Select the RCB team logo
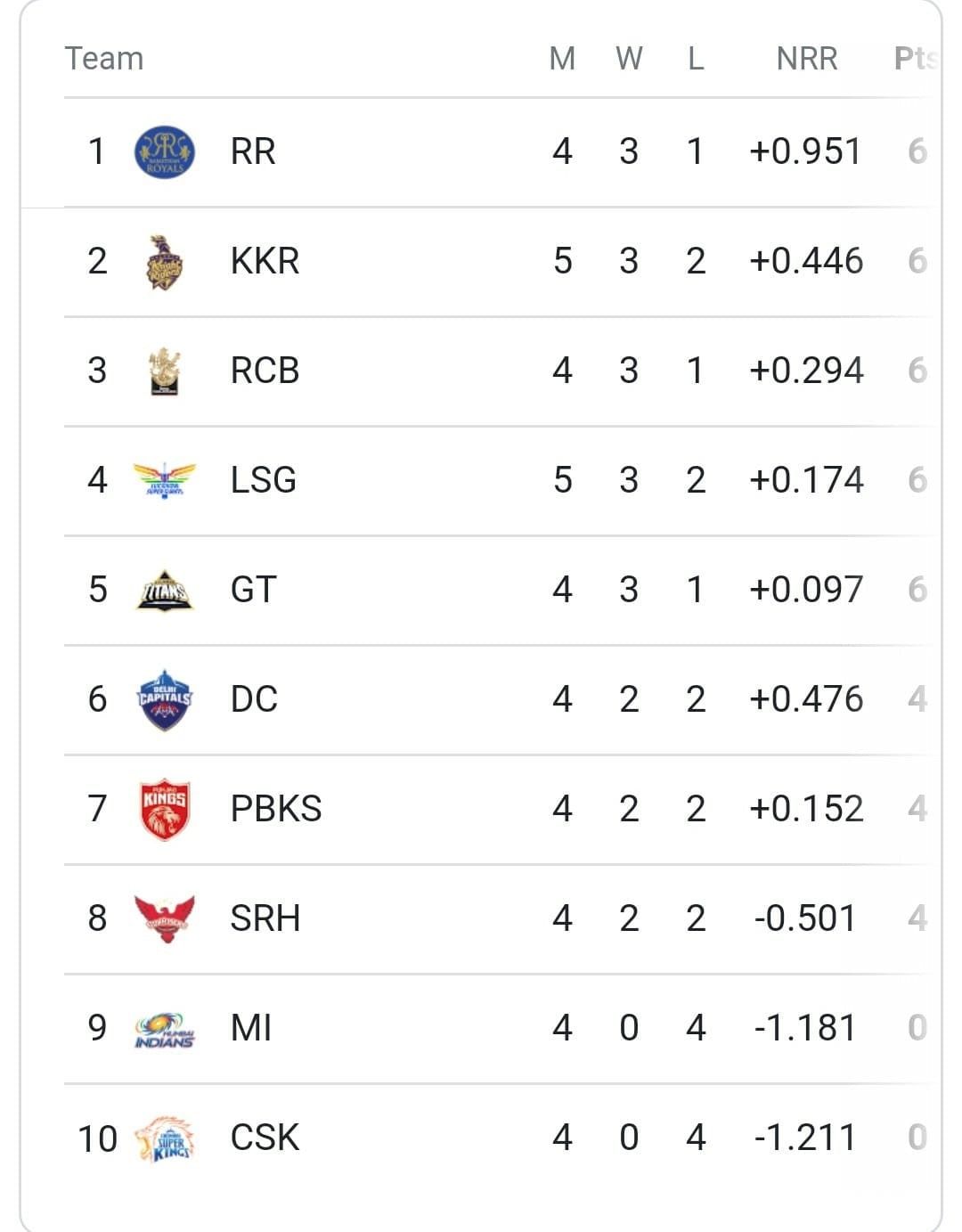962x1232 pixels. click(x=165, y=371)
